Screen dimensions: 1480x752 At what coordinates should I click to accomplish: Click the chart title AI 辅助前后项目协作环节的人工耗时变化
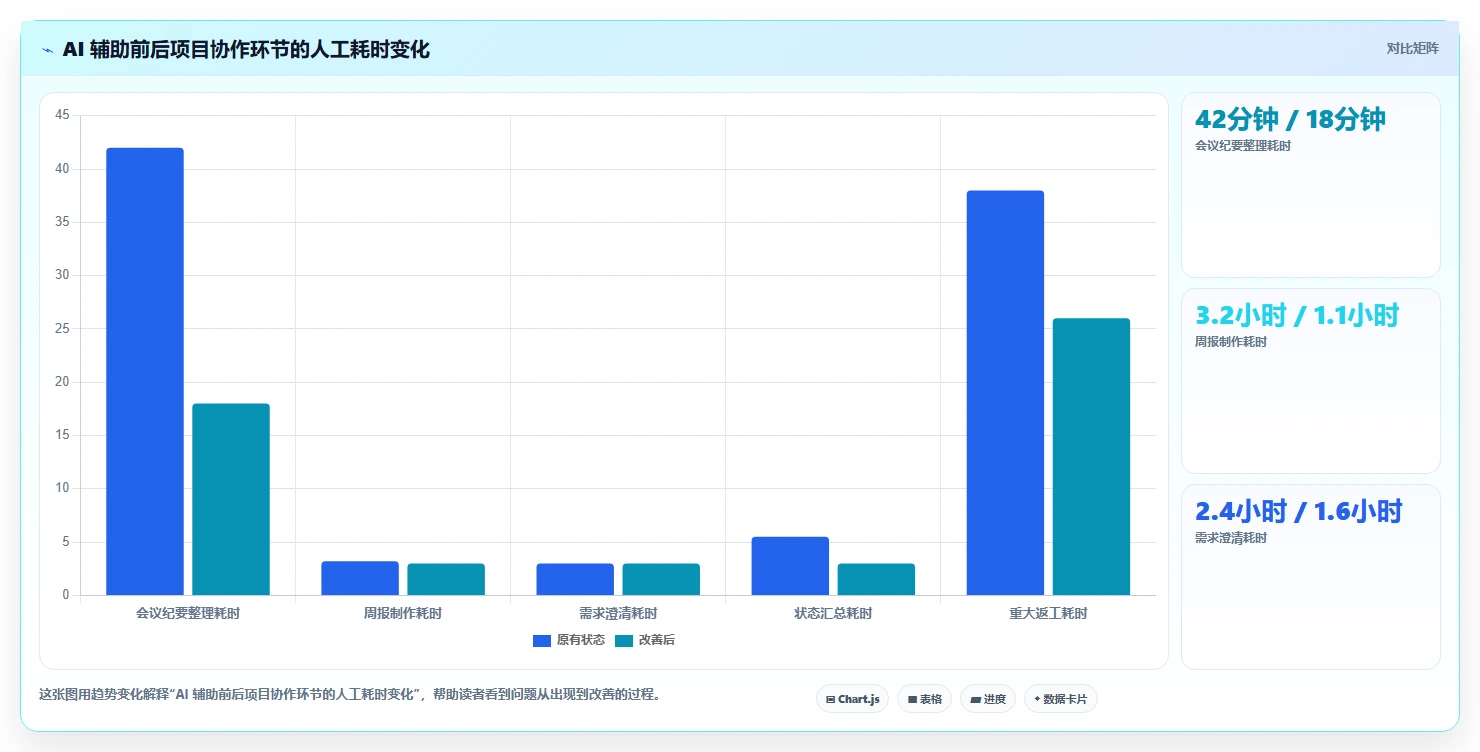pyautogui.click(x=246, y=49)
